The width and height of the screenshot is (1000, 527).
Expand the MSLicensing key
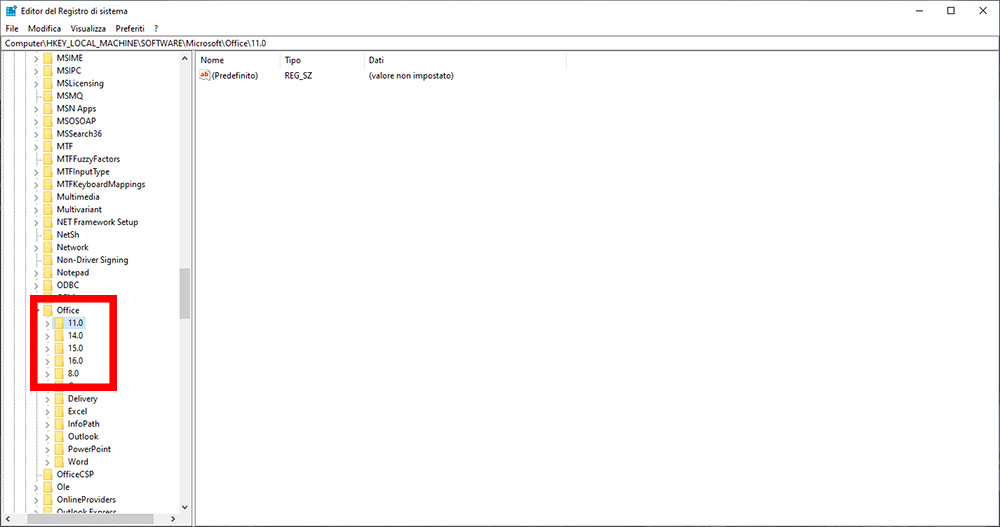pos(36,84)
